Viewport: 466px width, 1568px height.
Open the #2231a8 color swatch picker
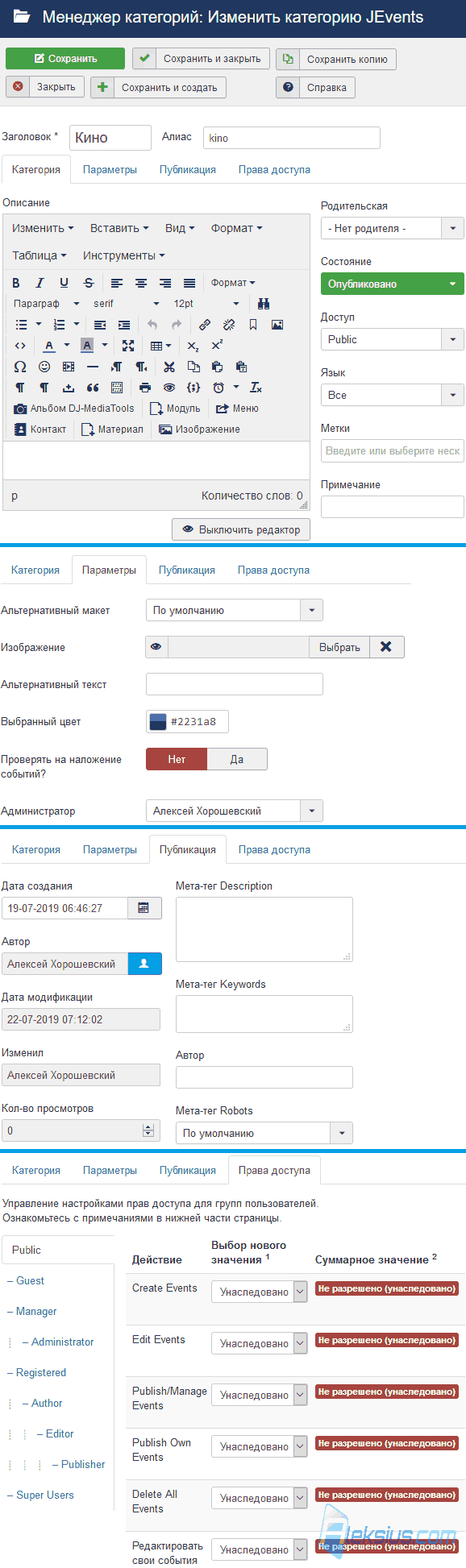point(158,722)
